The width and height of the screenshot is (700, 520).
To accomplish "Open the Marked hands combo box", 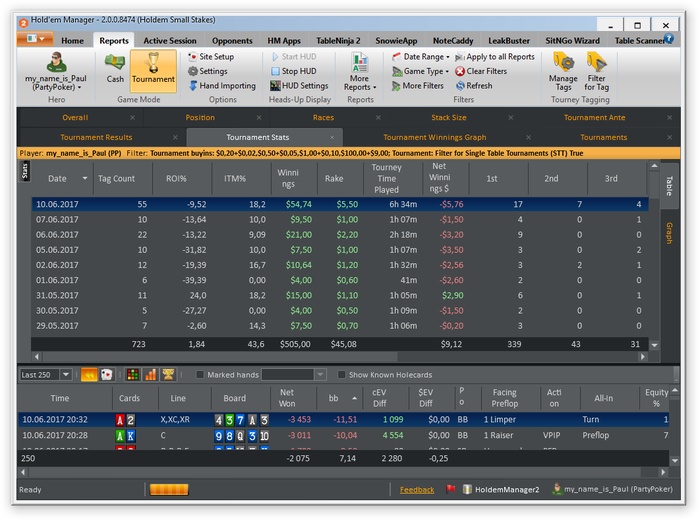I will pyautogui.click(x=294, y=375).
